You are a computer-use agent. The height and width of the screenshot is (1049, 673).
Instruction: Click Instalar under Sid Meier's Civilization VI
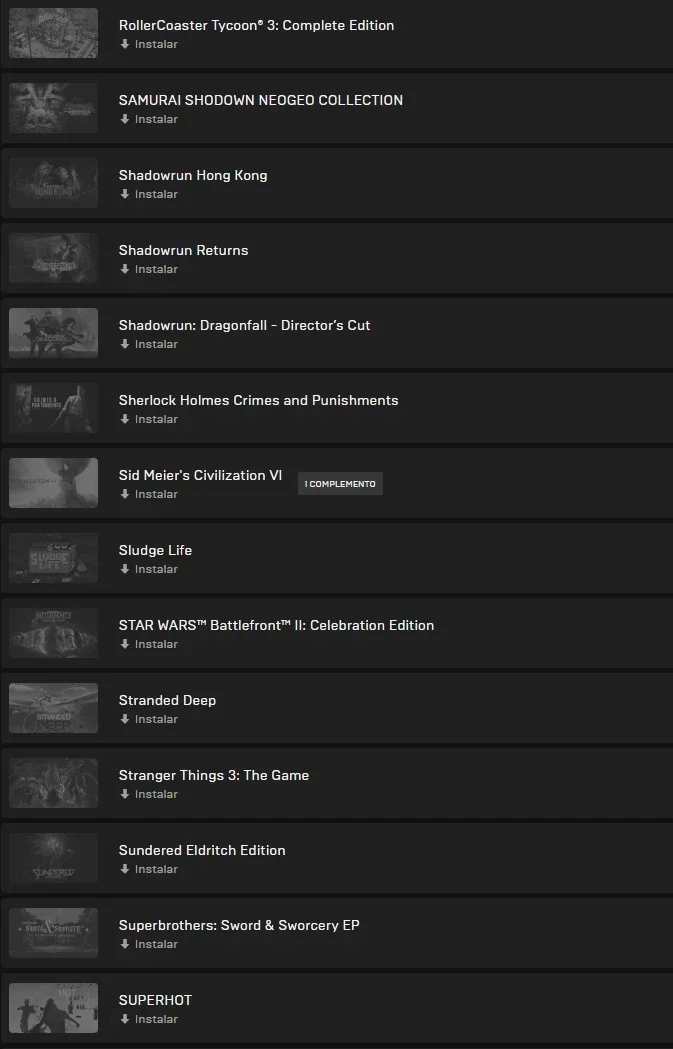(x=149, y=494)
